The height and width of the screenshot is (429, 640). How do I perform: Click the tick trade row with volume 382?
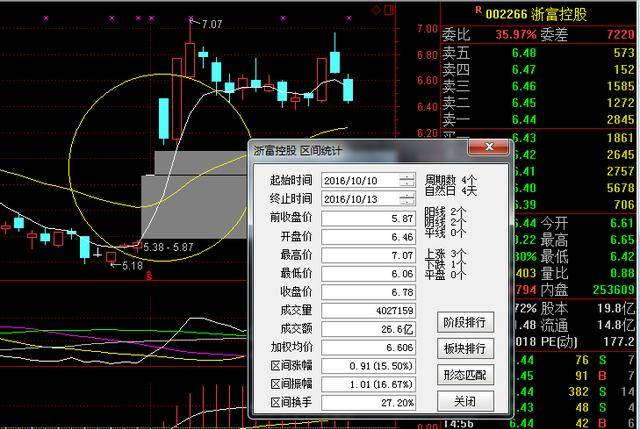tap(576, 392)
